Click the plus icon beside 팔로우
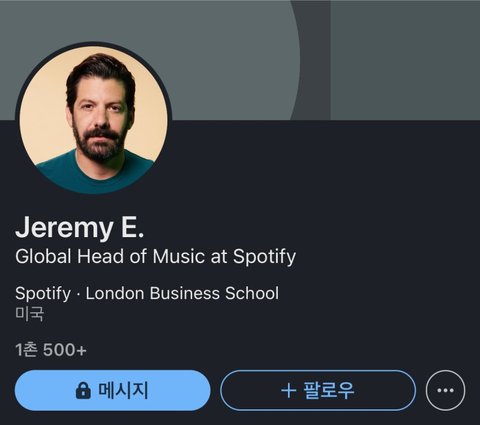Viewport: 480px width, 425px height. 289,391
